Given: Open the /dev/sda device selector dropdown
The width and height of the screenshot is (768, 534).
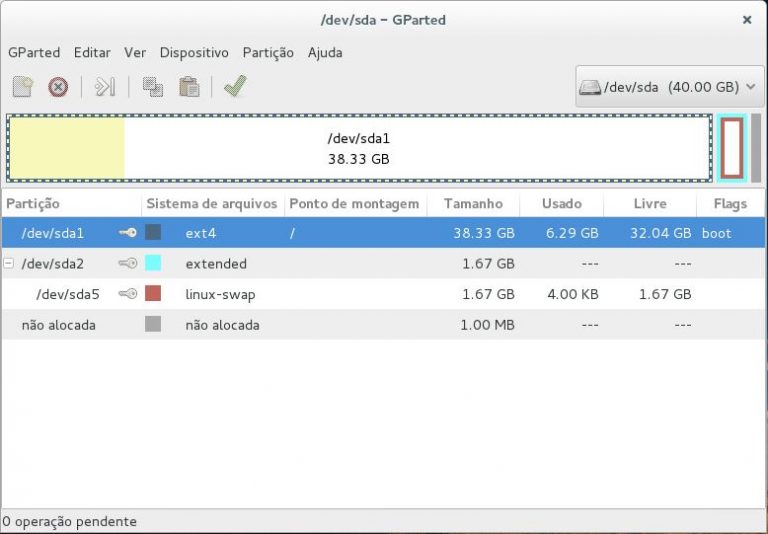Looking at the screenshot, I should tap(668, 87).
